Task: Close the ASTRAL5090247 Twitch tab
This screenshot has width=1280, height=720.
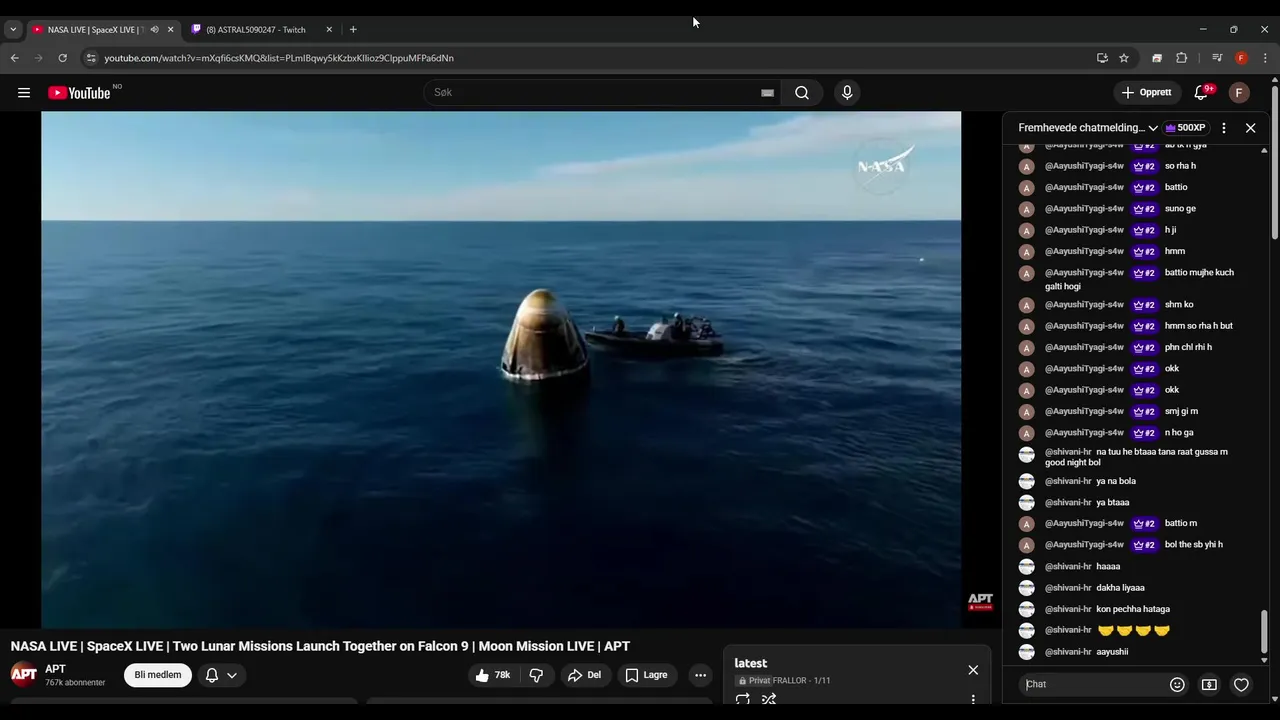Action: (329, 30)
